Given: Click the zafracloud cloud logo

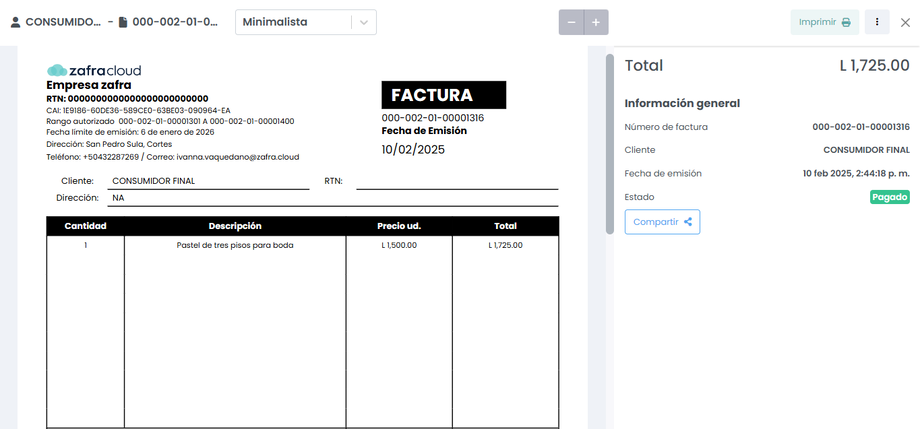Looking at the screenshot, I should pyautogui.click(x=57, y=70).
